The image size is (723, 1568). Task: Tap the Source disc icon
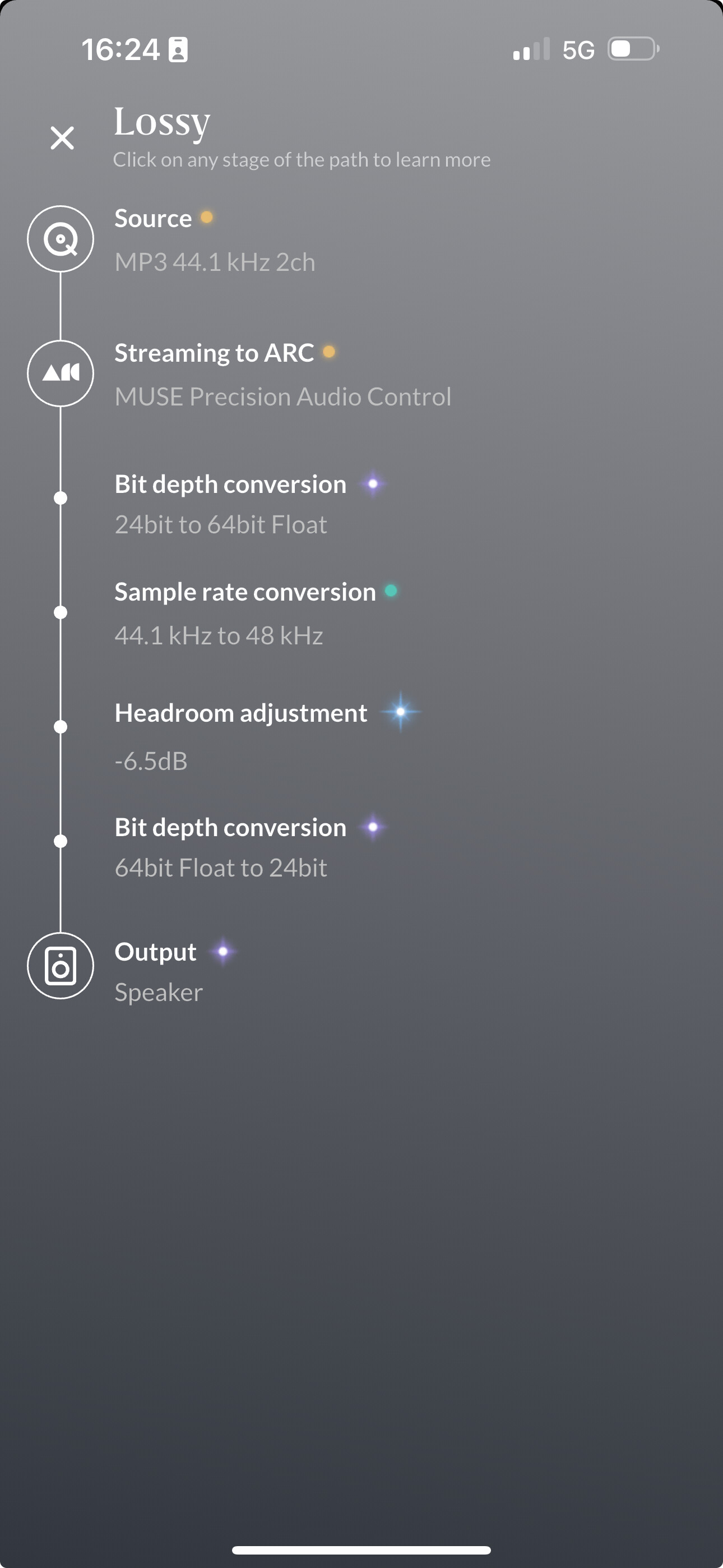click(x=61, y=238)
